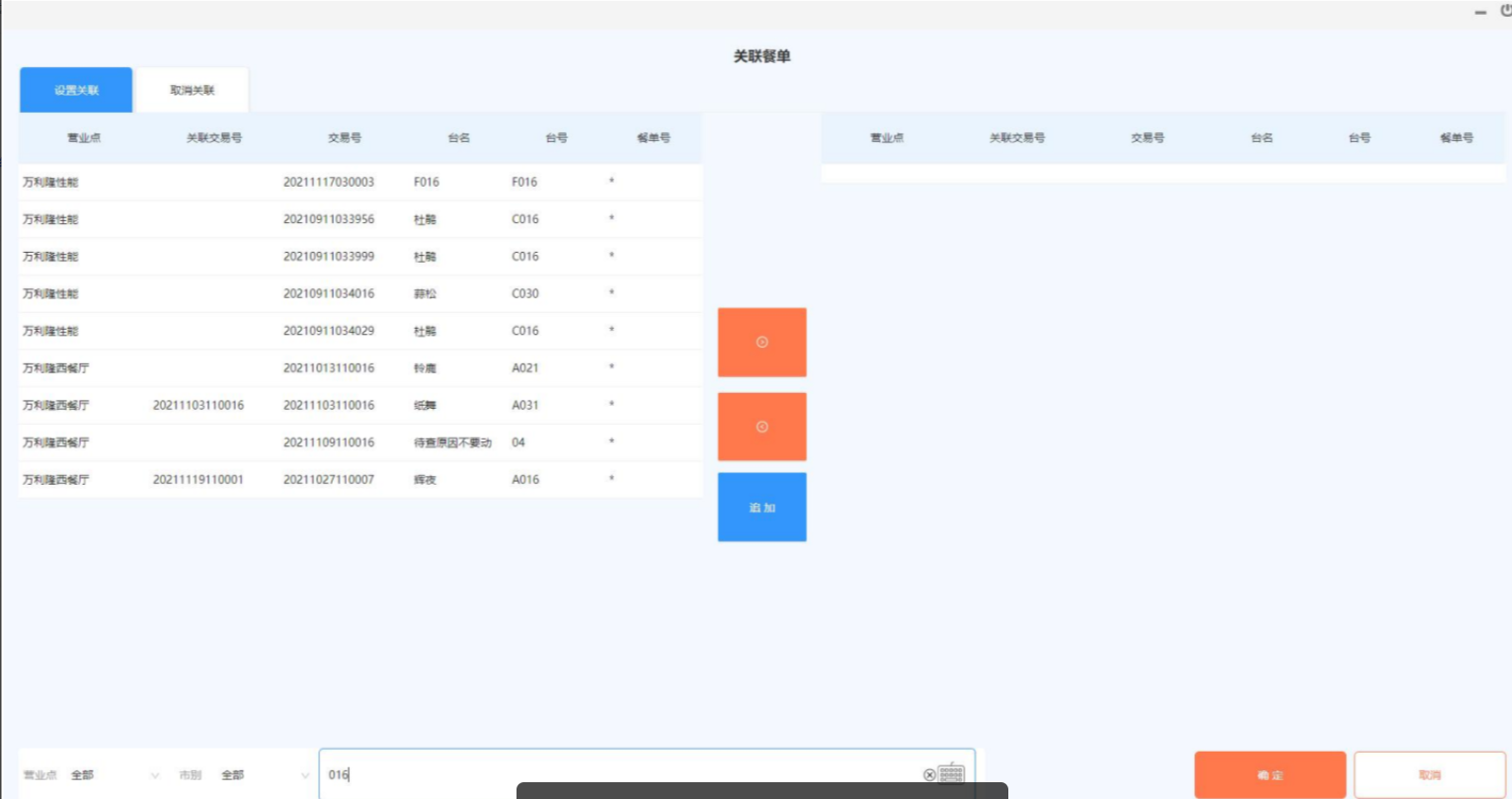Minimize the window using the dash icon

1480,13
